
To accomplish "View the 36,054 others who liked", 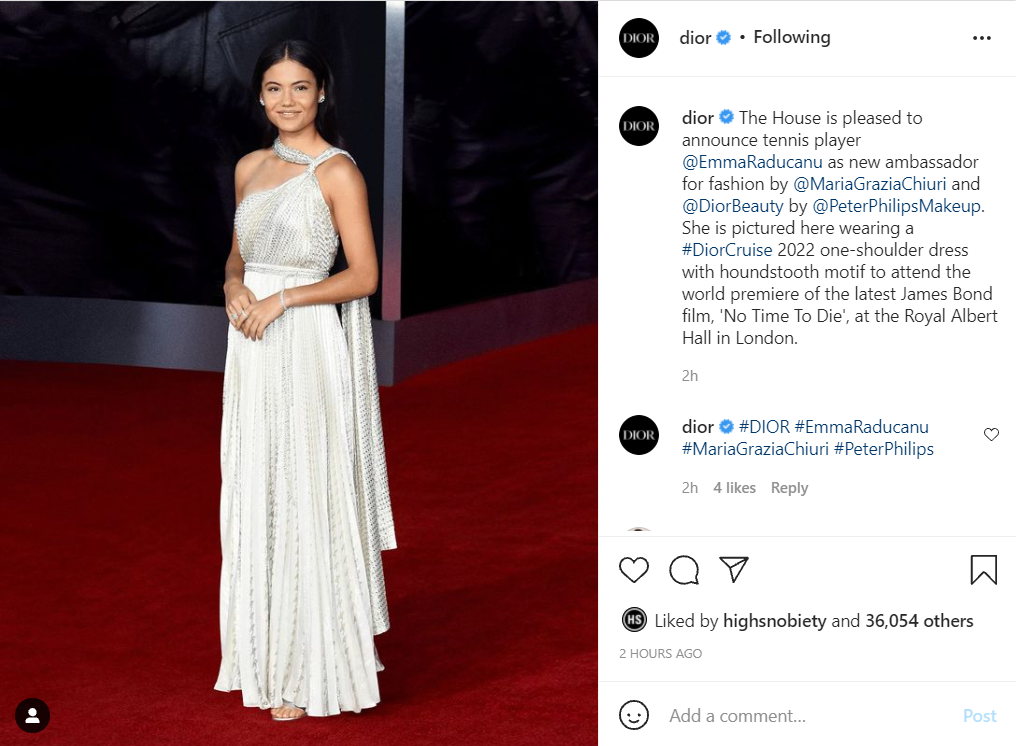I will tap(919, 621).
